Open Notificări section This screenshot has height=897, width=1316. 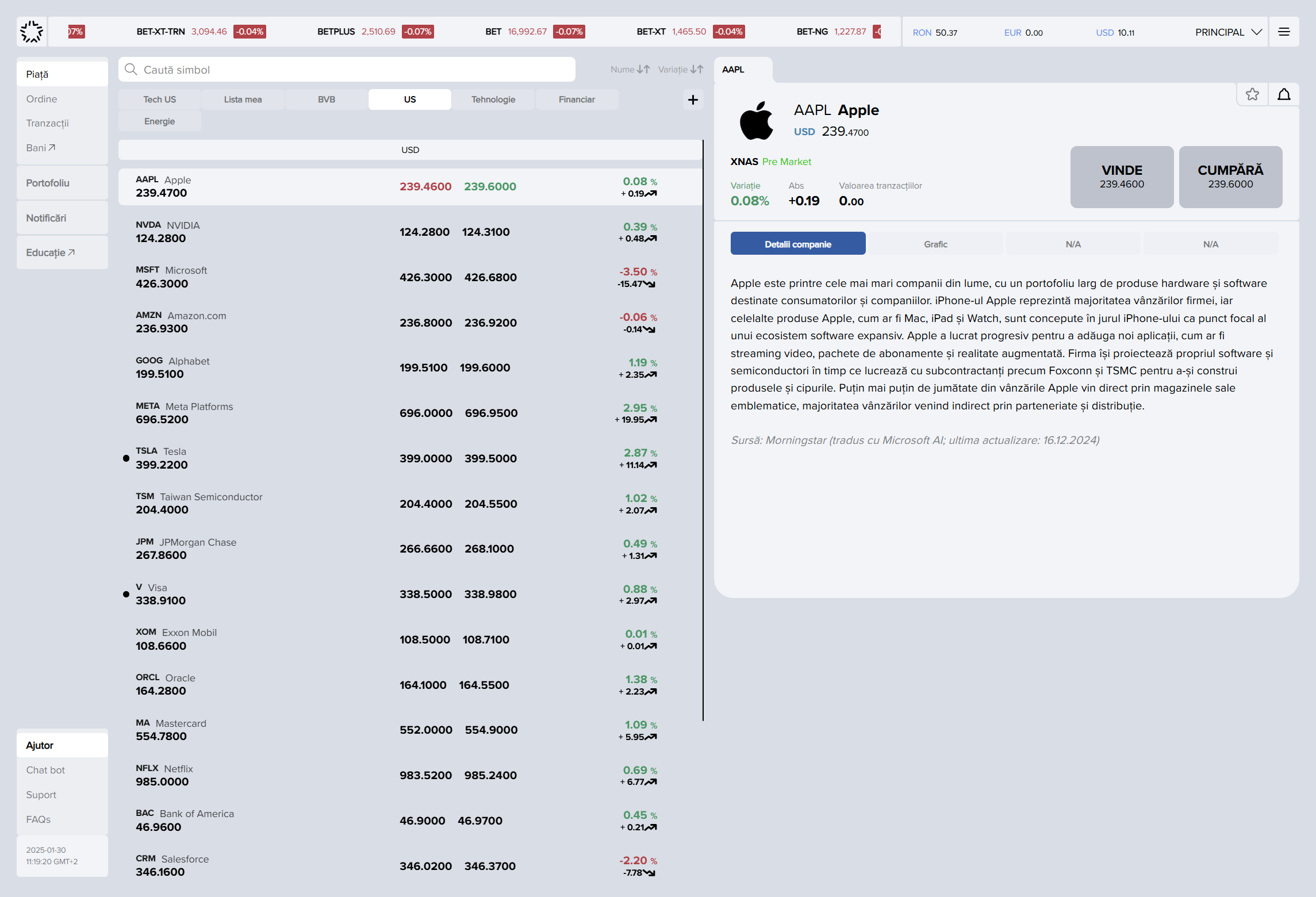tap(62, 218)
